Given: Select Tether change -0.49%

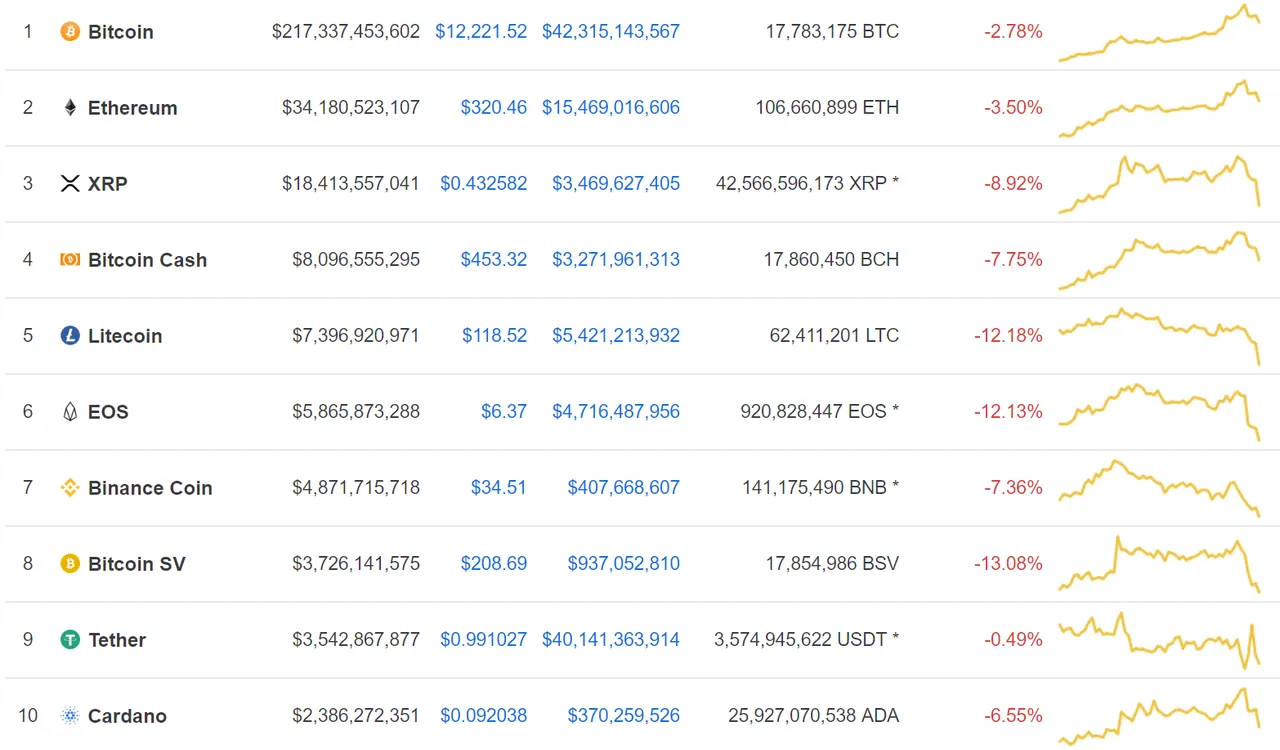Looking at the screenshot, I should coord(1013,640).
